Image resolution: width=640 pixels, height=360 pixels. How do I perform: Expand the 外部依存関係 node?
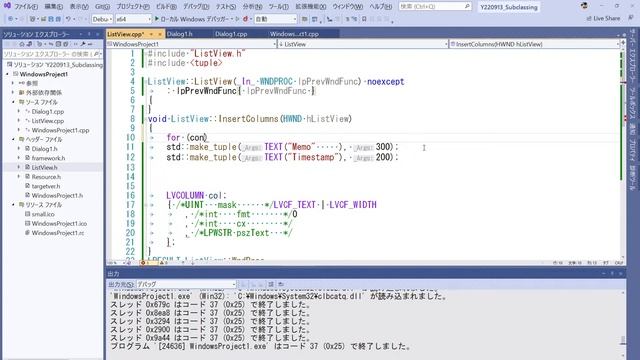tap(13, 93)
